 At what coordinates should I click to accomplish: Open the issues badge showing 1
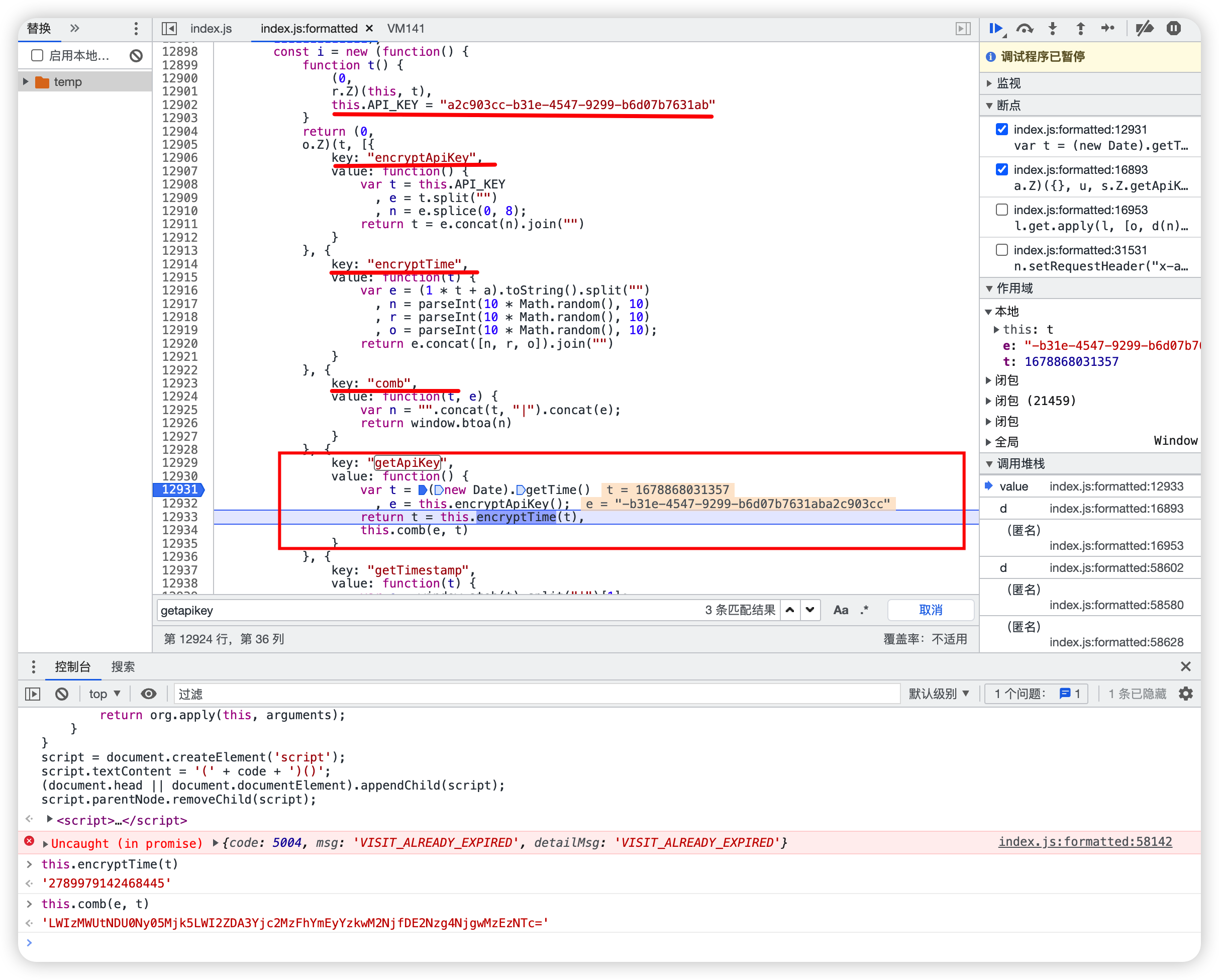(x=1037, y=694)
